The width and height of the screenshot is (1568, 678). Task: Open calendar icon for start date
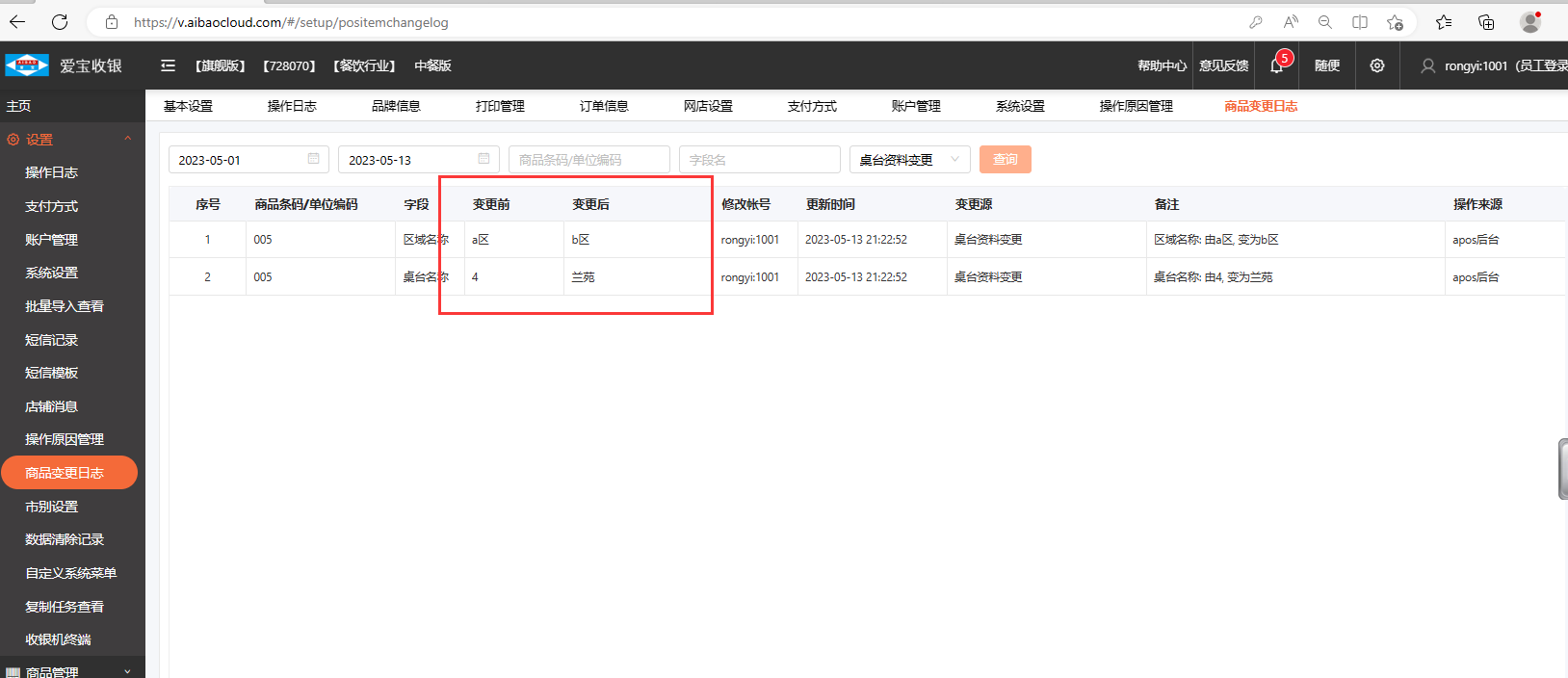click(314, 159)
